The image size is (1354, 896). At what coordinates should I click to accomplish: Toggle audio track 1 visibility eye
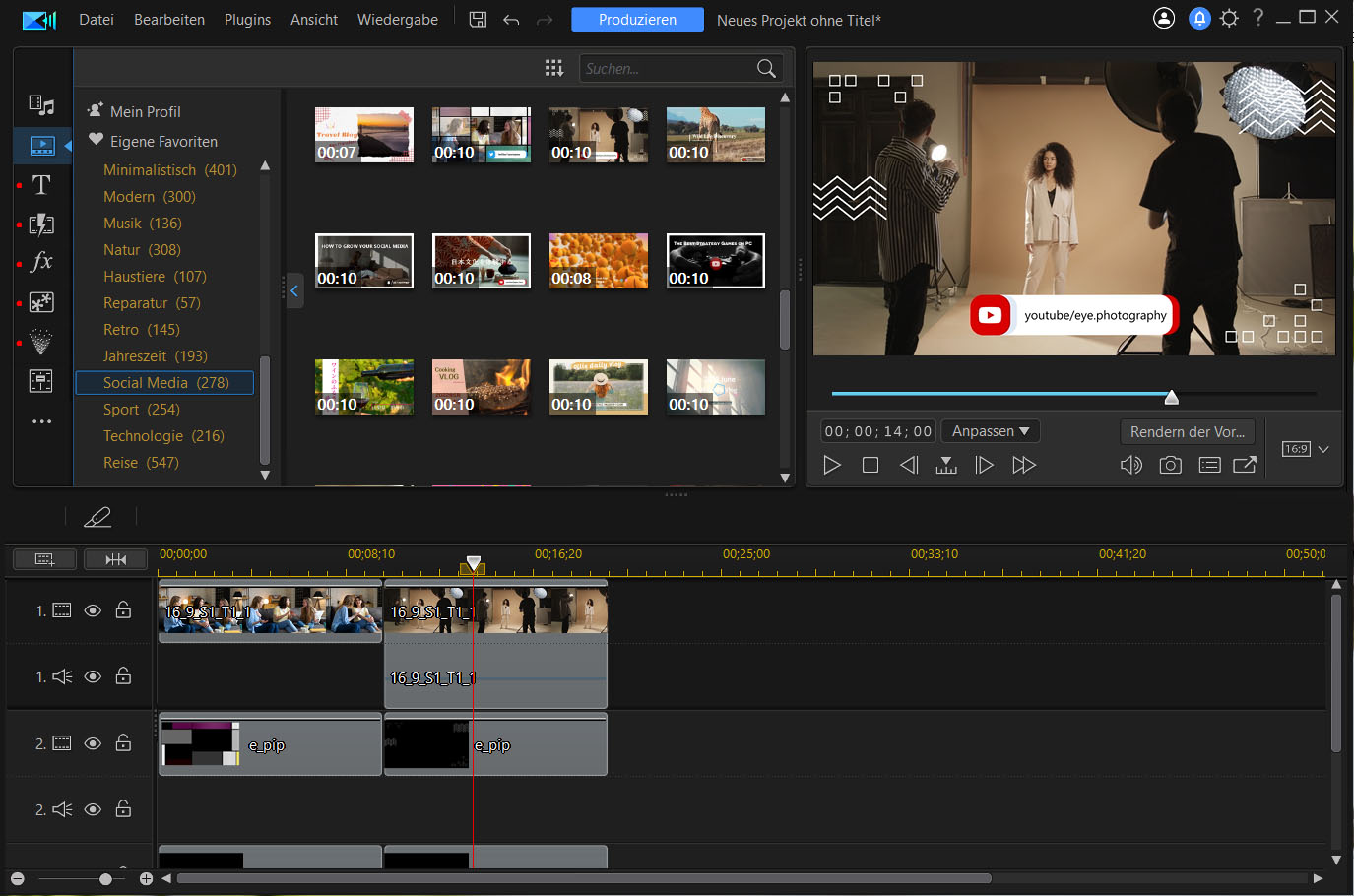(x=93, y=676)
